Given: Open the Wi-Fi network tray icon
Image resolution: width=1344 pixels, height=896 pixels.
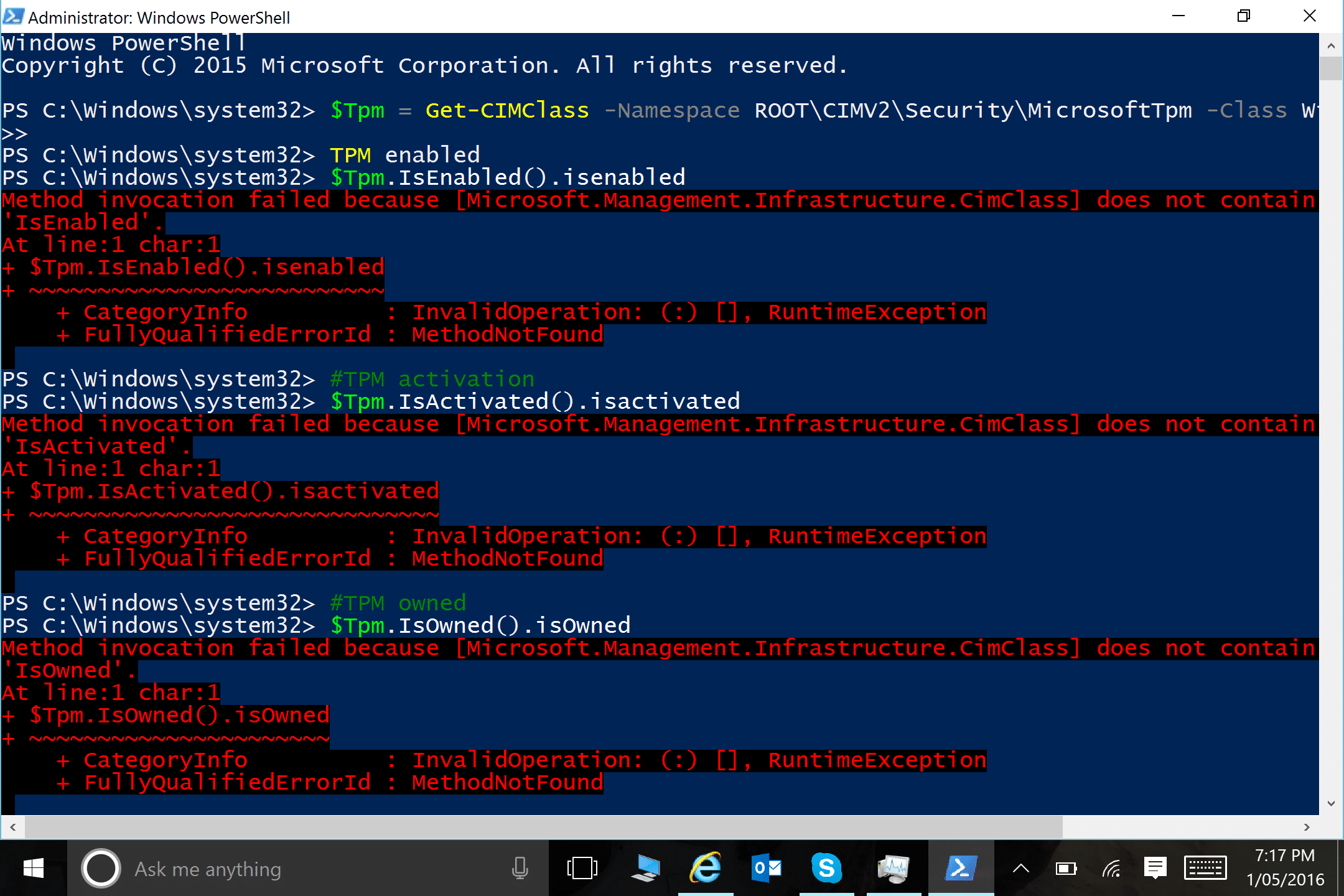Looking at the screenshot, I should (1111, 869).
